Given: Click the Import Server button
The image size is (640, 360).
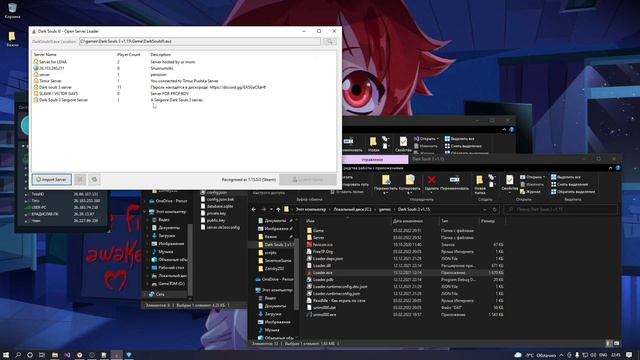Looking at the screenshot, I should pyautogui.click(x=52, y=179).
